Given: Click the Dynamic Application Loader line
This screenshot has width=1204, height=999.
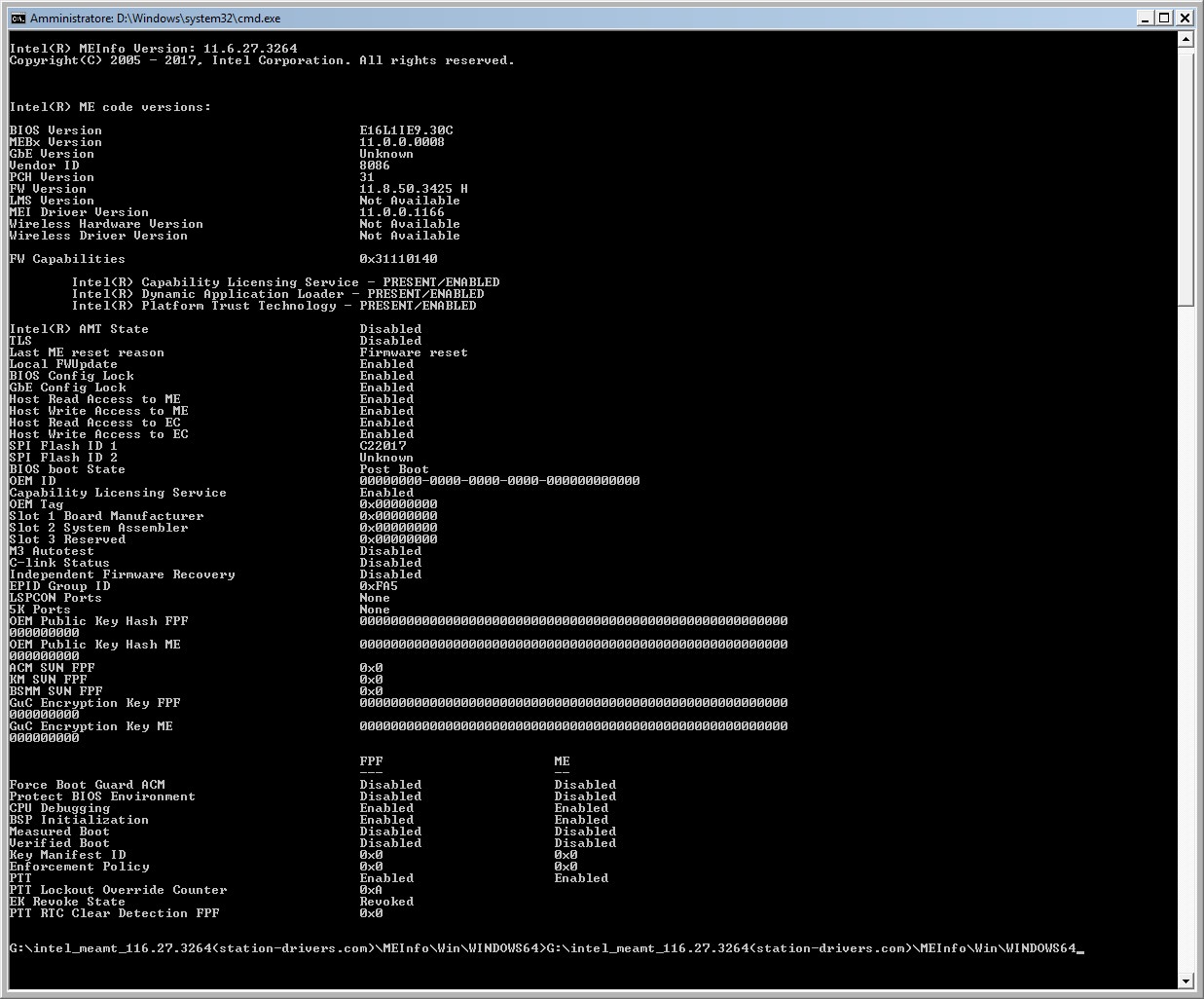Looking at the screenshot, I should pyautogui.click(x=277, y=294).
